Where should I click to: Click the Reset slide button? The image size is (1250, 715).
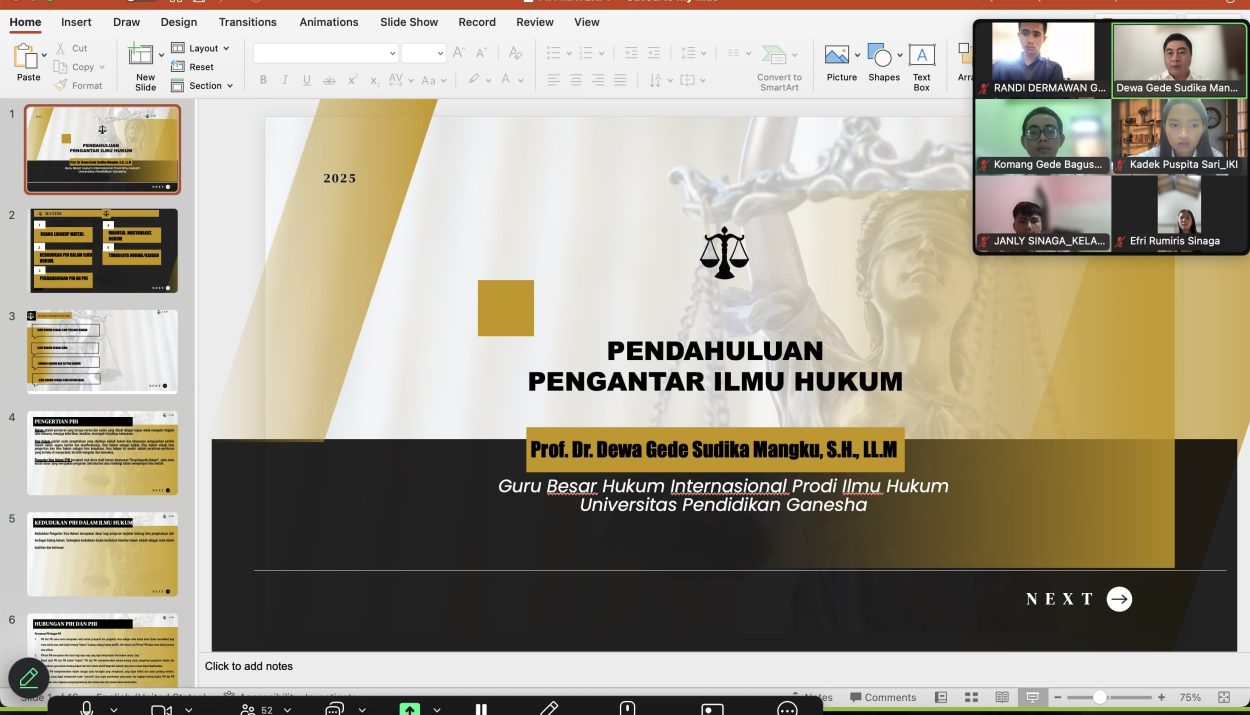click(193, 67)
